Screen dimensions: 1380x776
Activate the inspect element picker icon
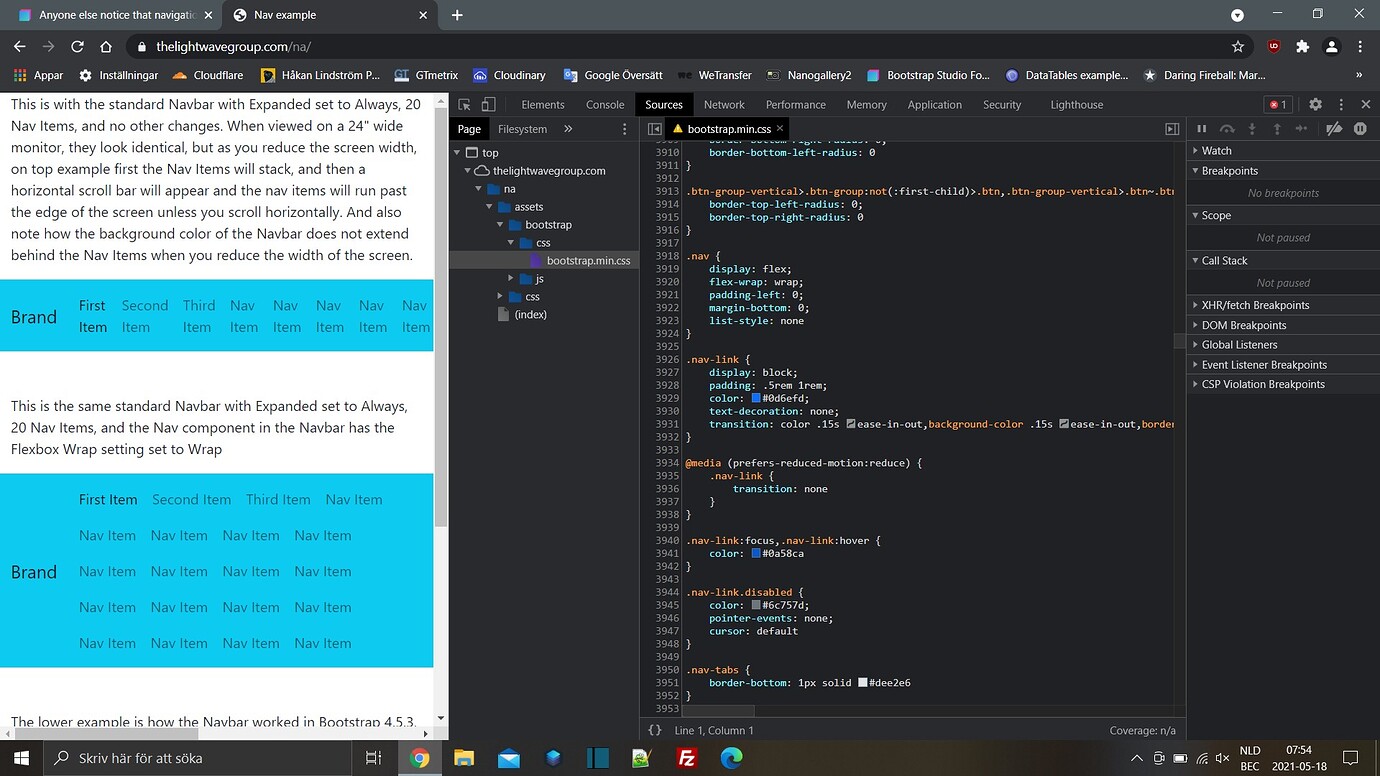(x=465, y=104)
